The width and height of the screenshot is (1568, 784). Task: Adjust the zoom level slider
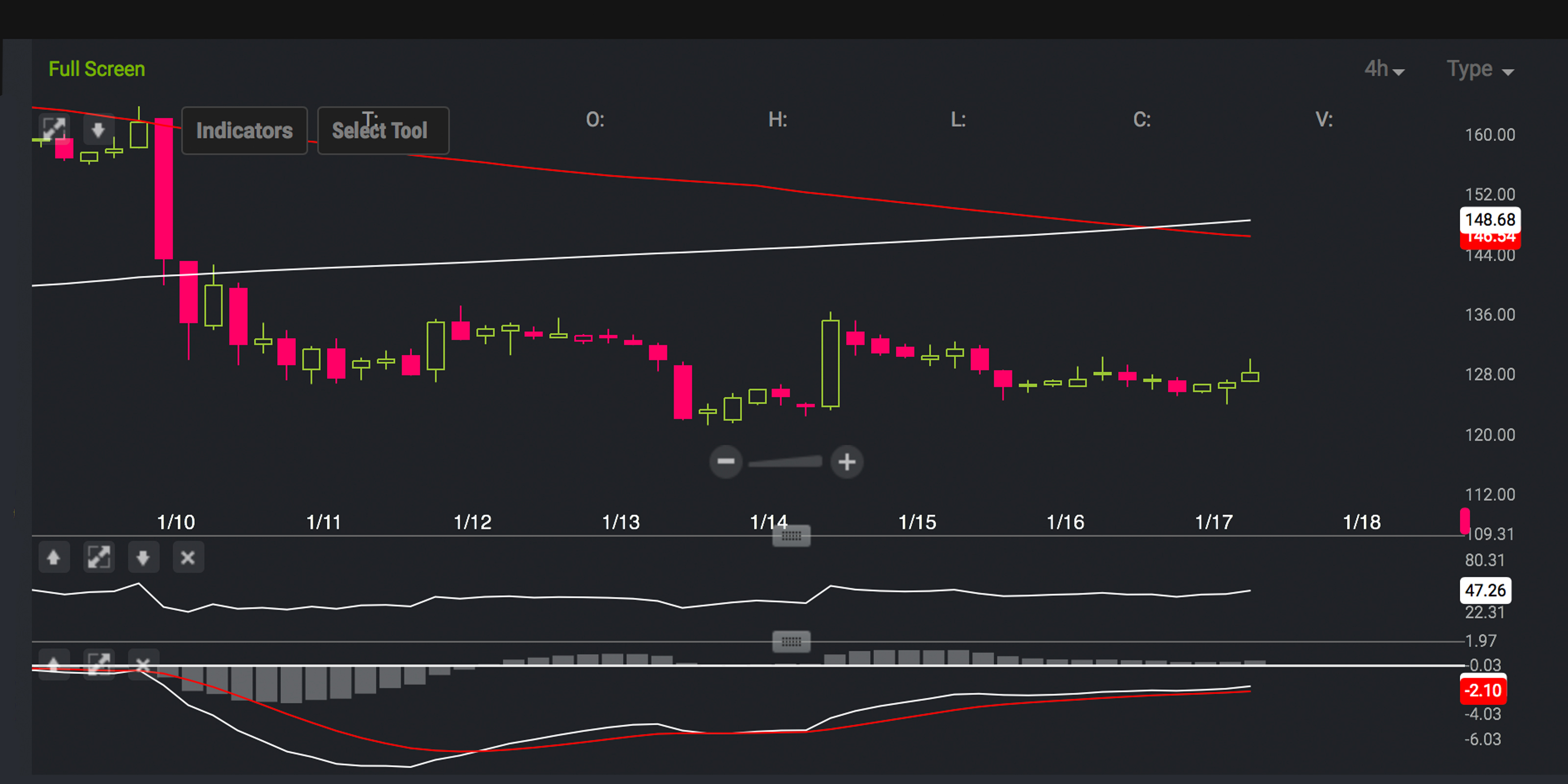[x=786, y=462]
